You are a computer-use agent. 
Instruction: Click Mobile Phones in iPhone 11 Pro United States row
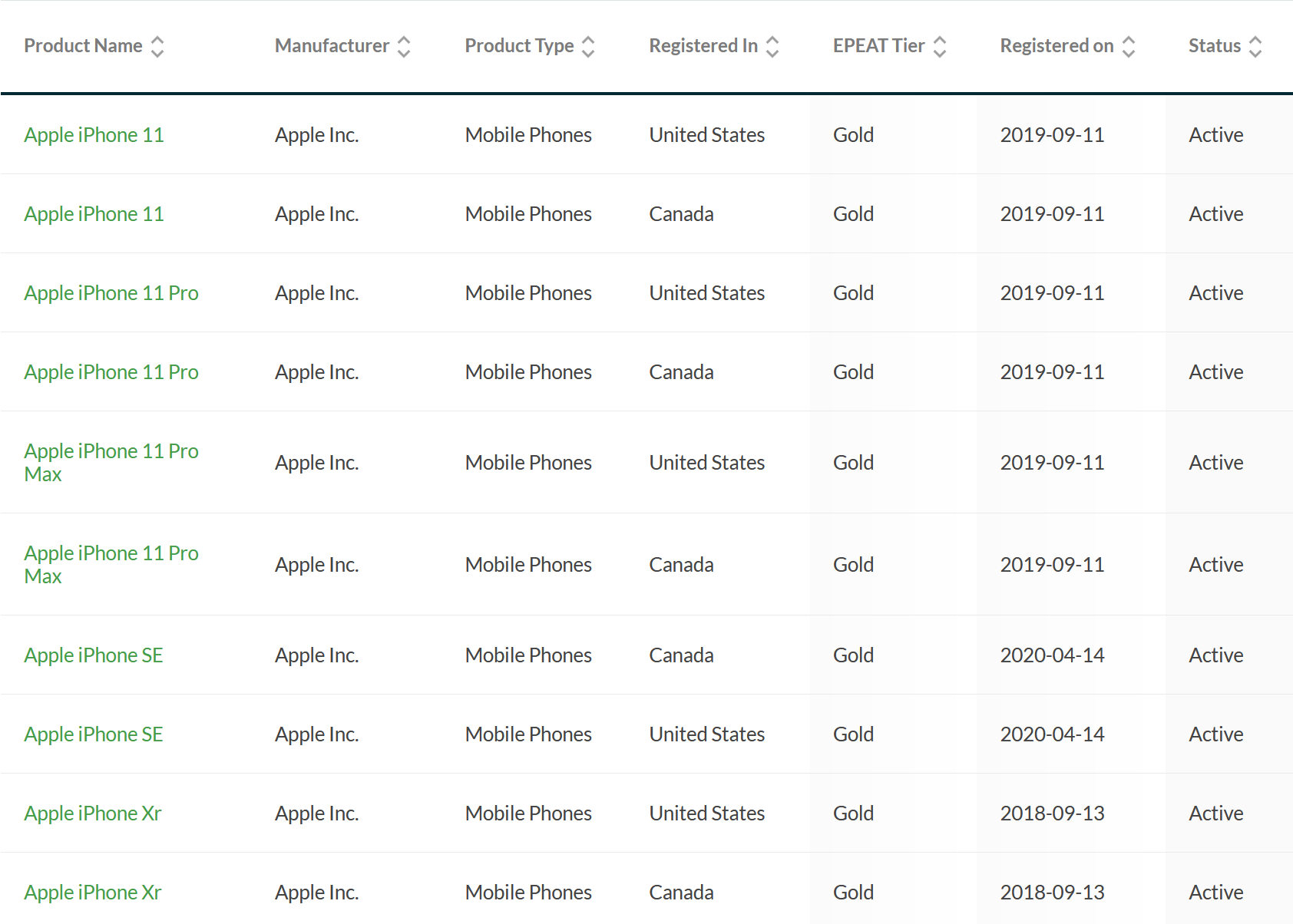pos(528,293)
